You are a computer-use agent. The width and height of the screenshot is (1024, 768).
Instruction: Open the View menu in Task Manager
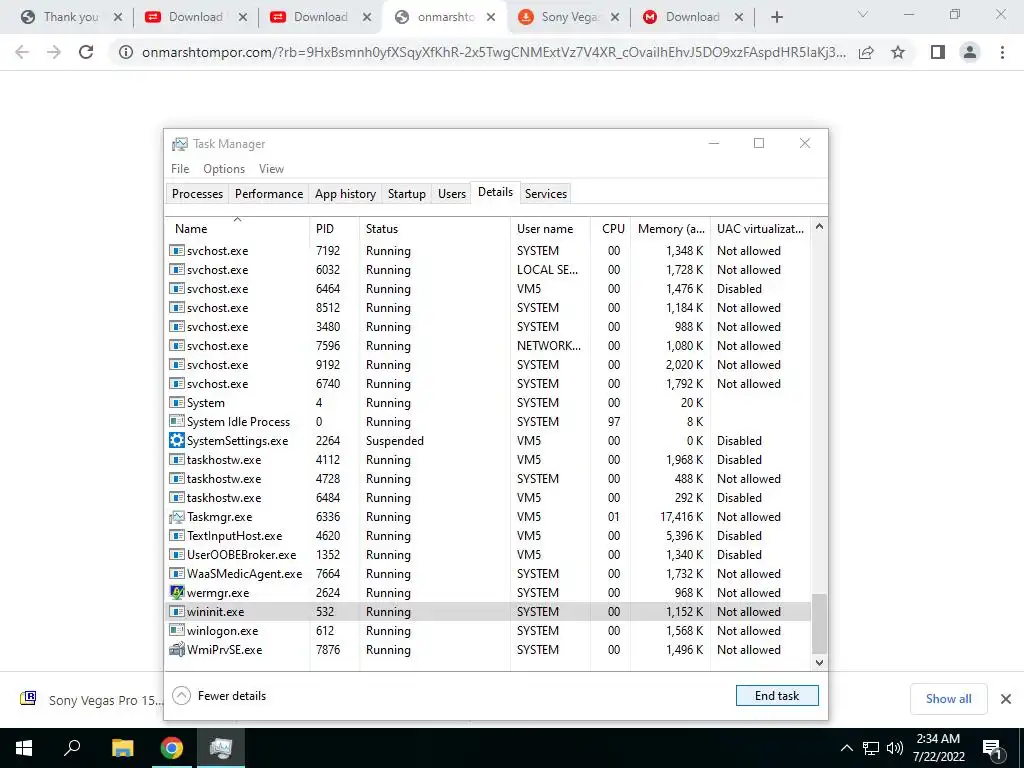tap(271, 168)
